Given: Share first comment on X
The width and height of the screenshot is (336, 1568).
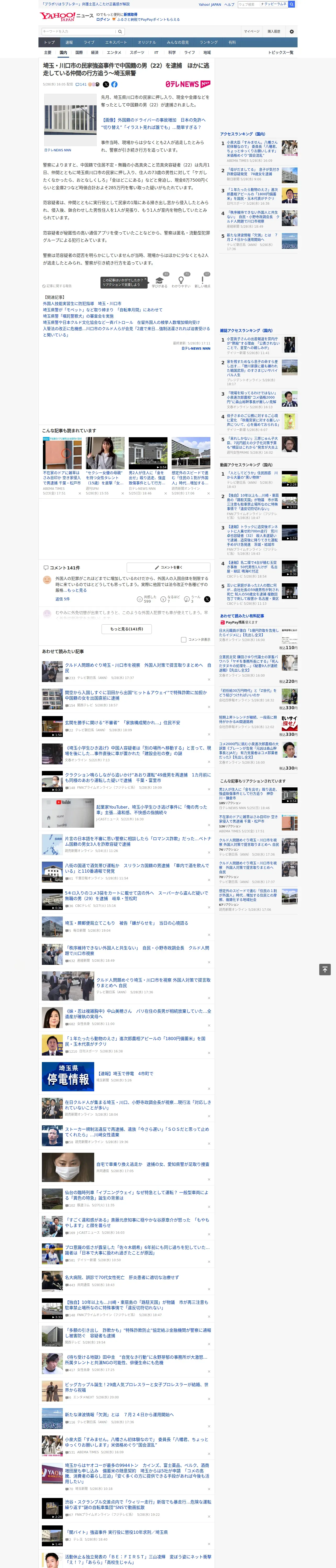Looking at the screenshot, I should 207,599.
